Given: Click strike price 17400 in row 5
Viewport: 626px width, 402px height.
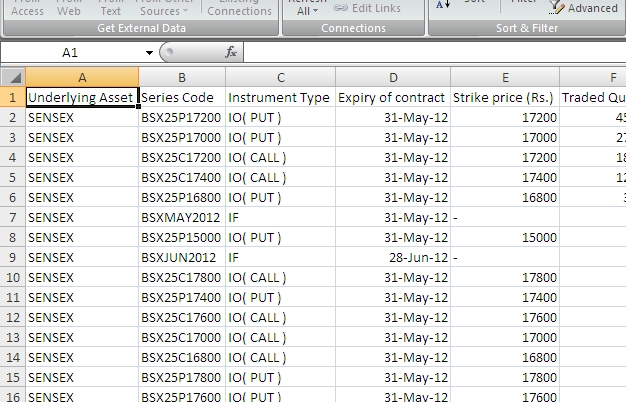Looking at the screenshot, I should coord(505,177).
